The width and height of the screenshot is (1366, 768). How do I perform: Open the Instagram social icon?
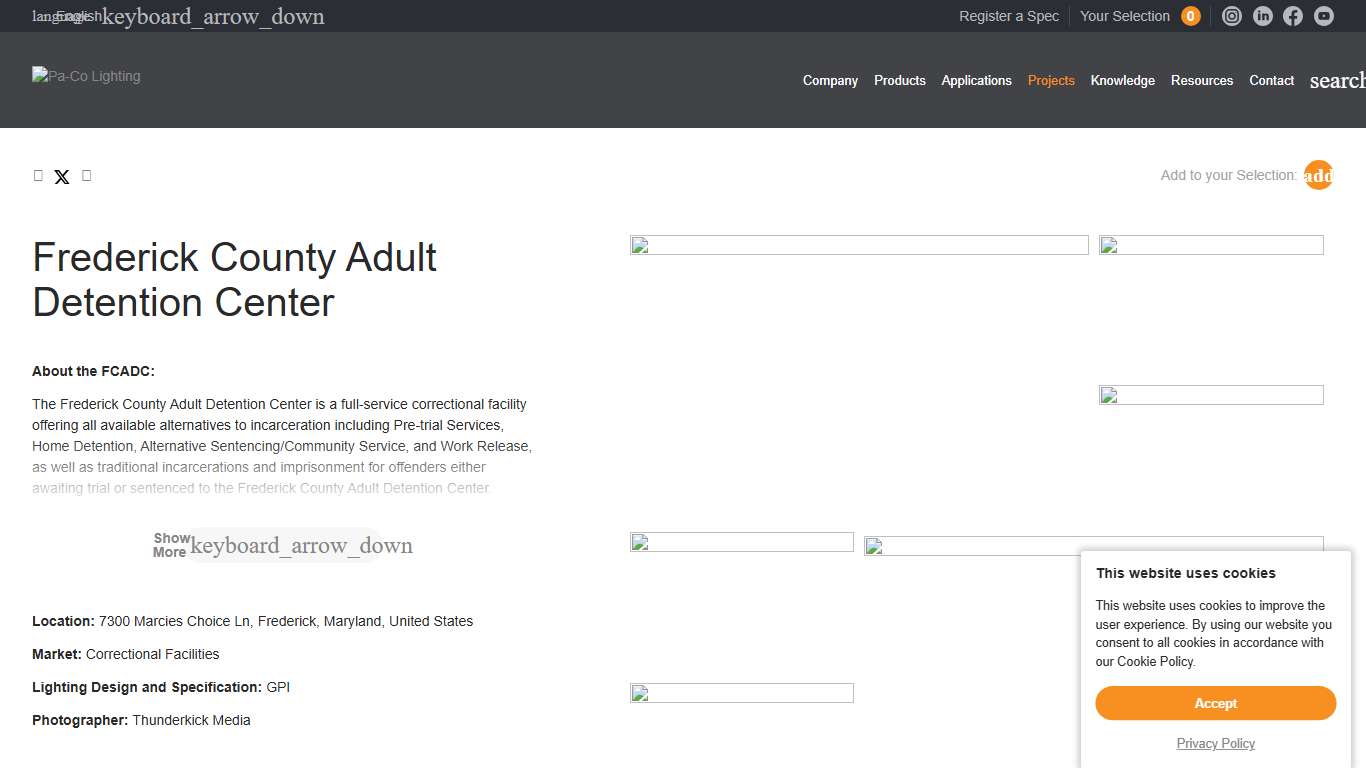click(x=1232, y=16)
